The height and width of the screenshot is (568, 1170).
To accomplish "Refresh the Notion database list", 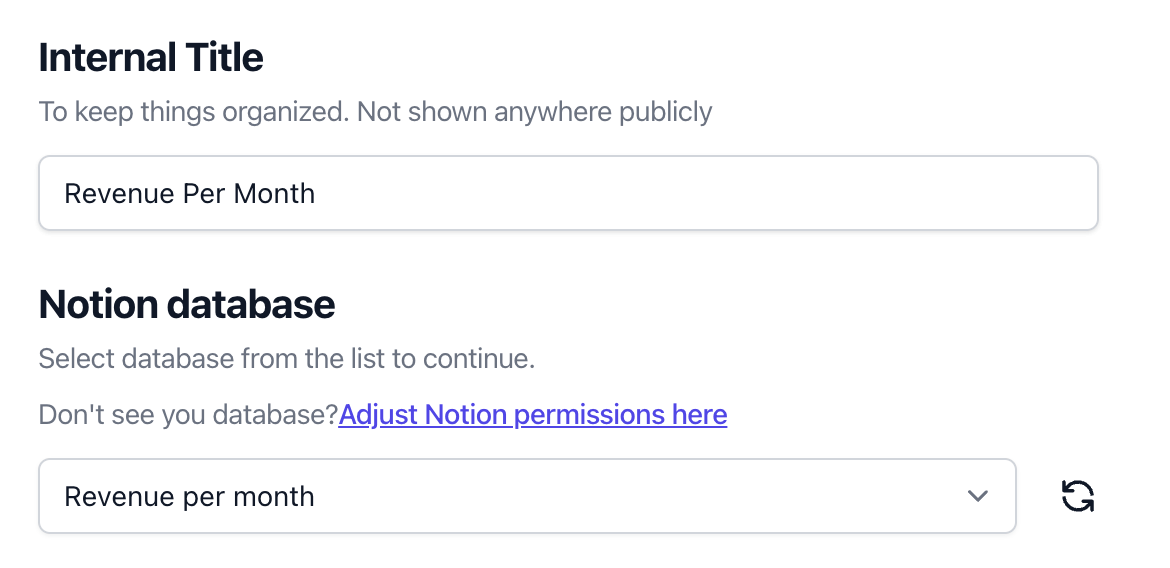I will click(1077, 496).
